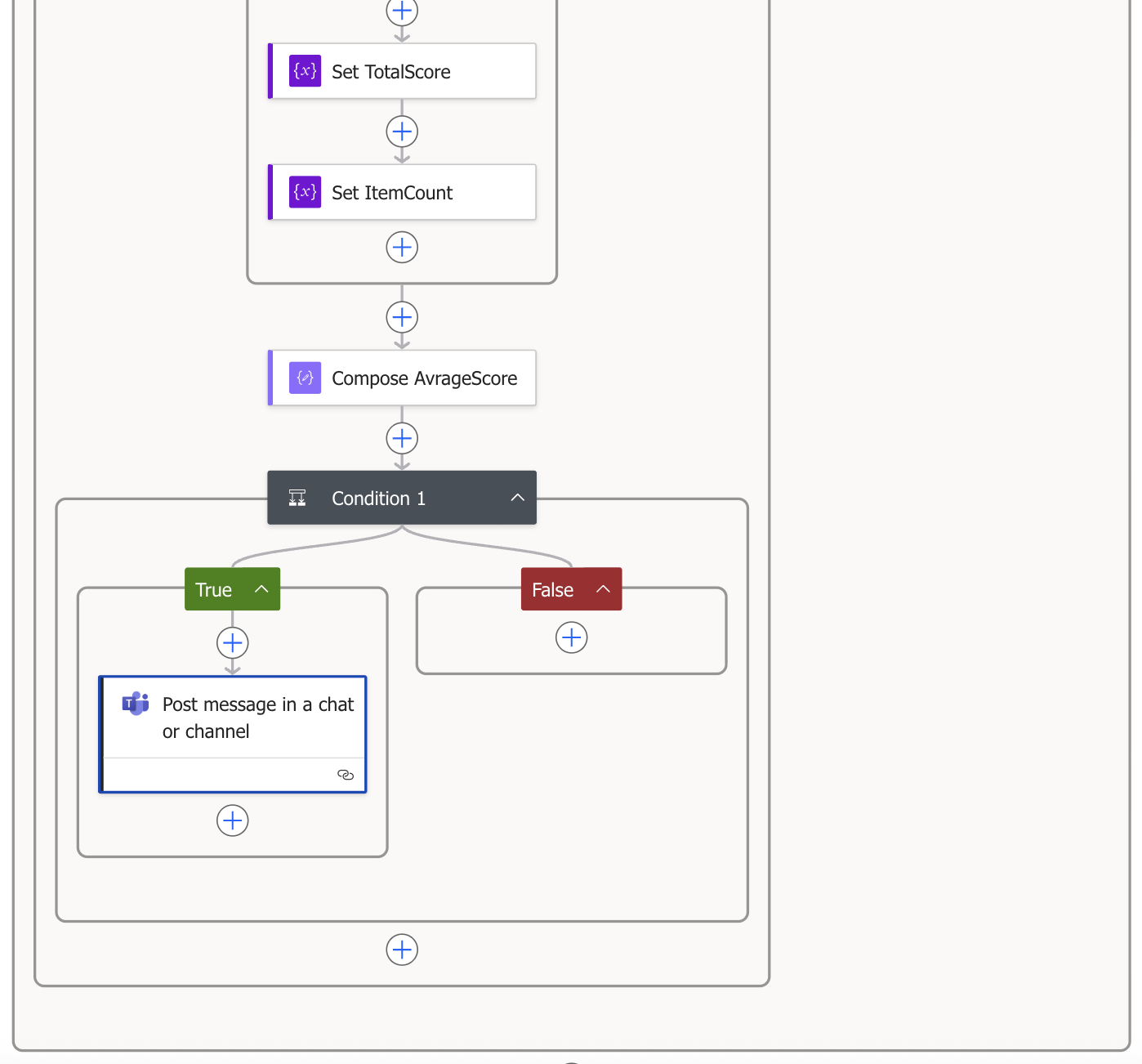The width and height of the screenshot is (1142, 1064).
Task: Click the variable icon on Set ItemCount
Action: pos(305,192)
